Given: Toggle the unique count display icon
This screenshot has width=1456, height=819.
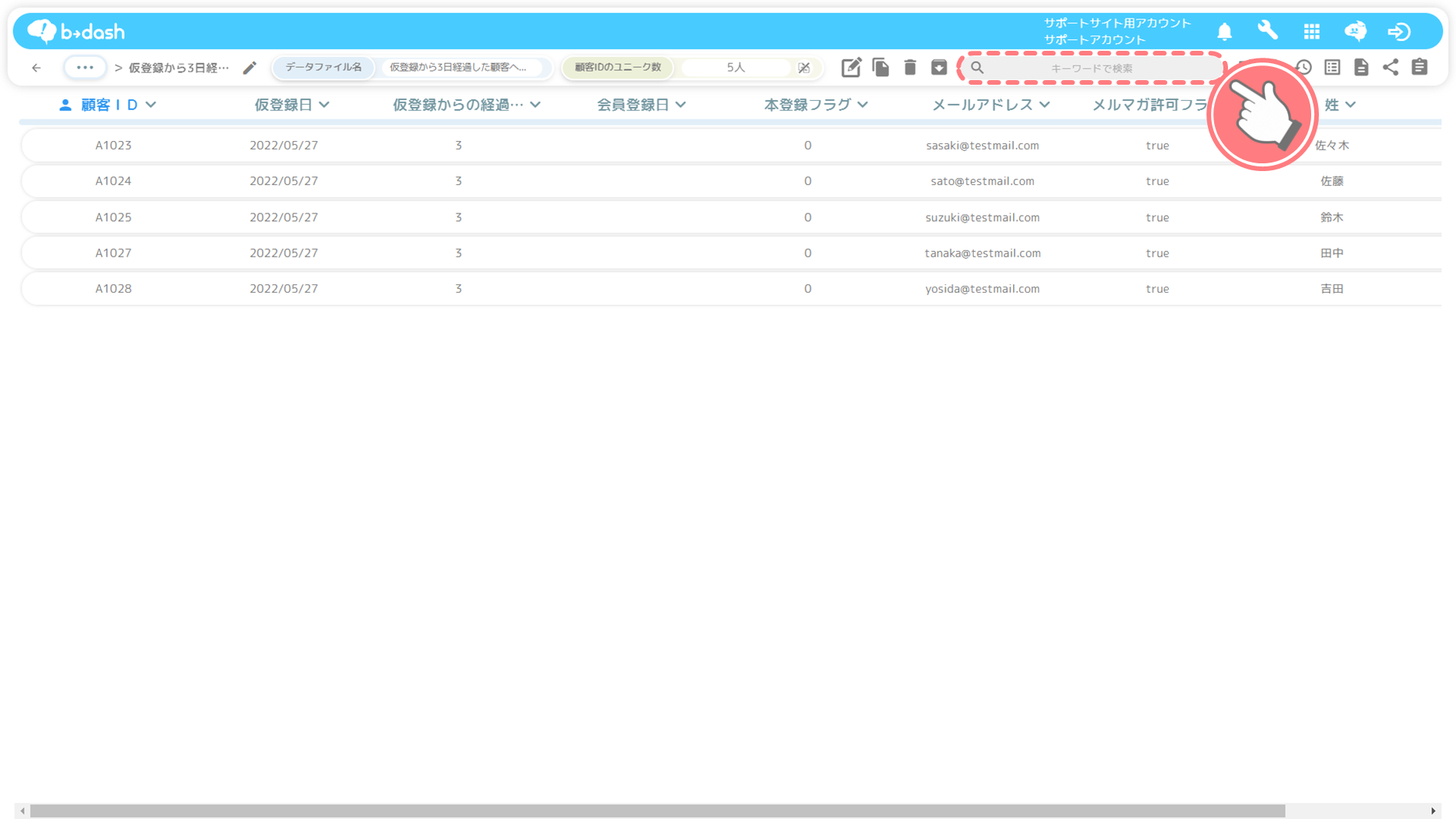Looking at the screenshot, I should coord(803,68).
